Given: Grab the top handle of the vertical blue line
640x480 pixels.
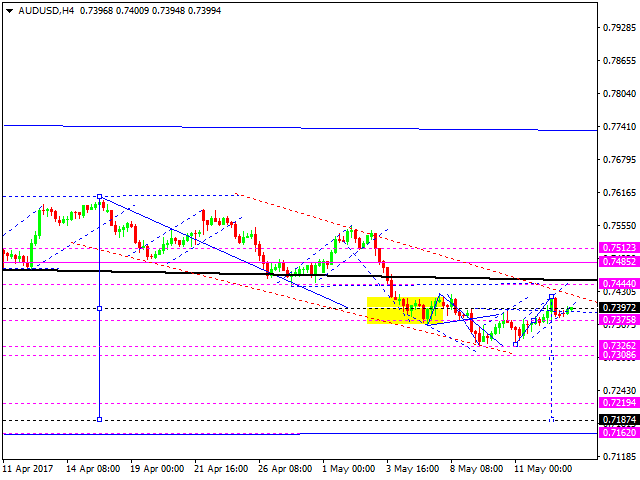Looking at the screenshot, I should click(x=100, y=197).
